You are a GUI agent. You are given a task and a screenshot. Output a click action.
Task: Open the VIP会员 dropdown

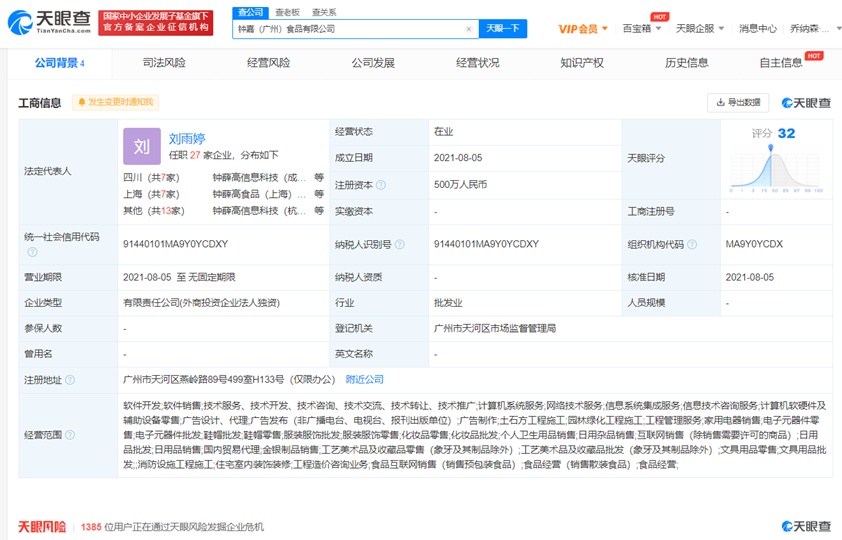pos(583,28)
